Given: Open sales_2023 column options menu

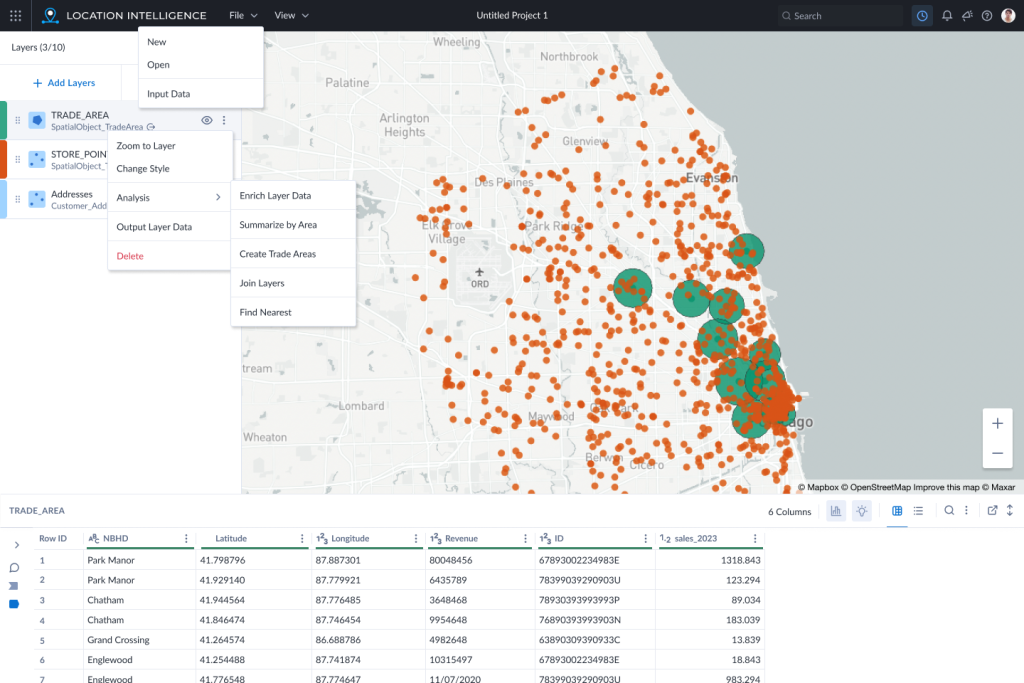Looking at the screenshot, I should 755,539.
